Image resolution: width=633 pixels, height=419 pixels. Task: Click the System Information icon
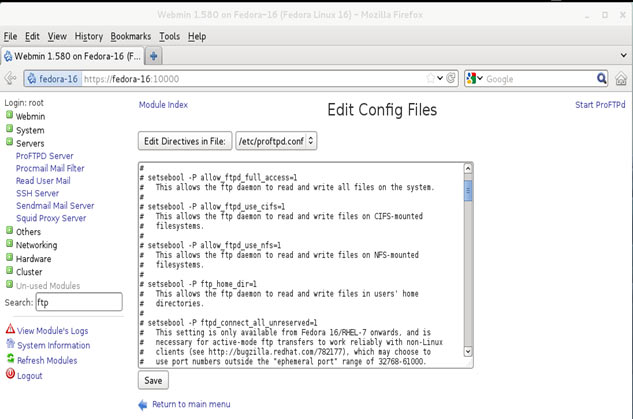pos(10,344)
